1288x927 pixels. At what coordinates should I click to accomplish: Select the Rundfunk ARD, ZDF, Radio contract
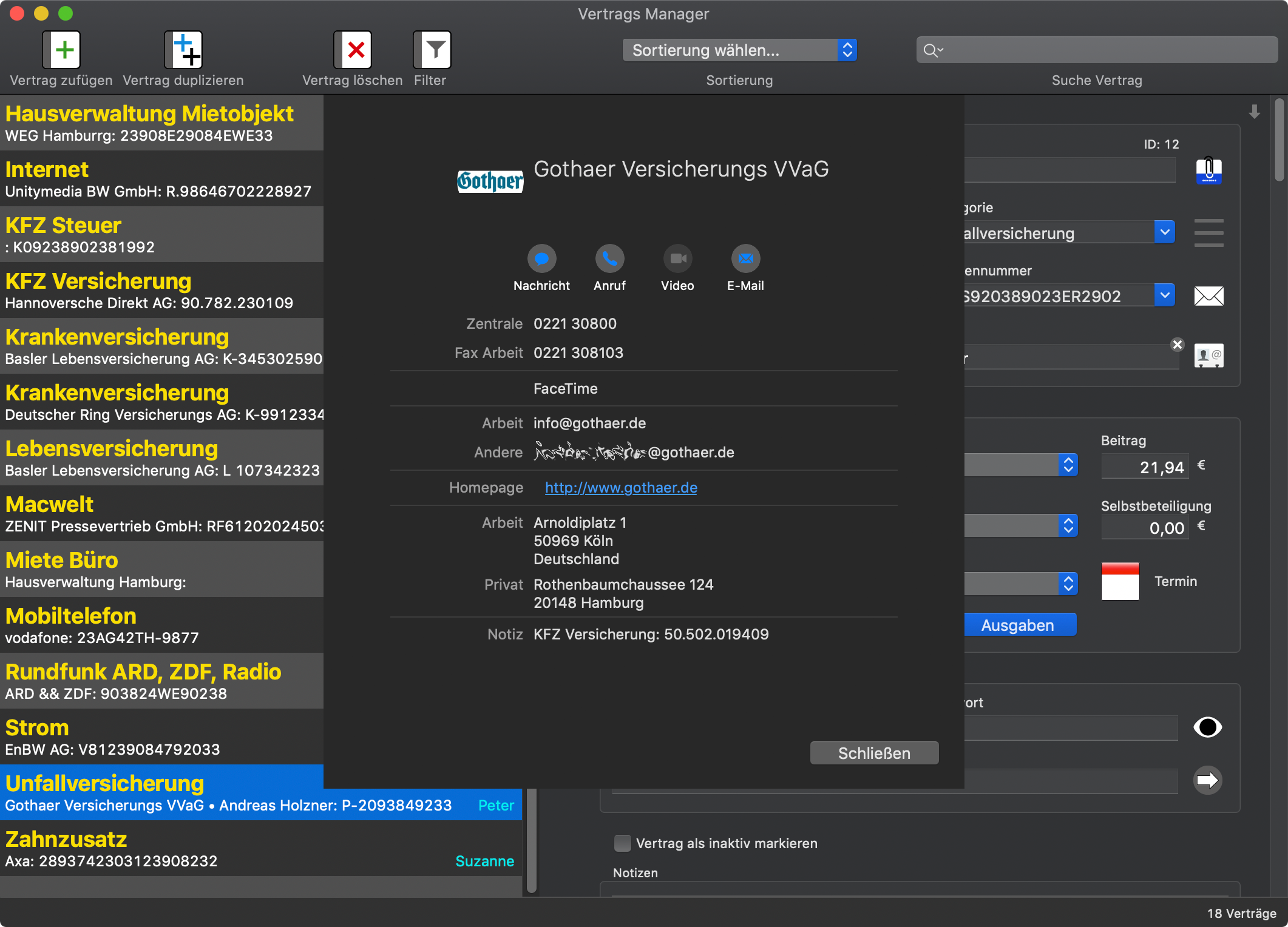pos(161,681)
